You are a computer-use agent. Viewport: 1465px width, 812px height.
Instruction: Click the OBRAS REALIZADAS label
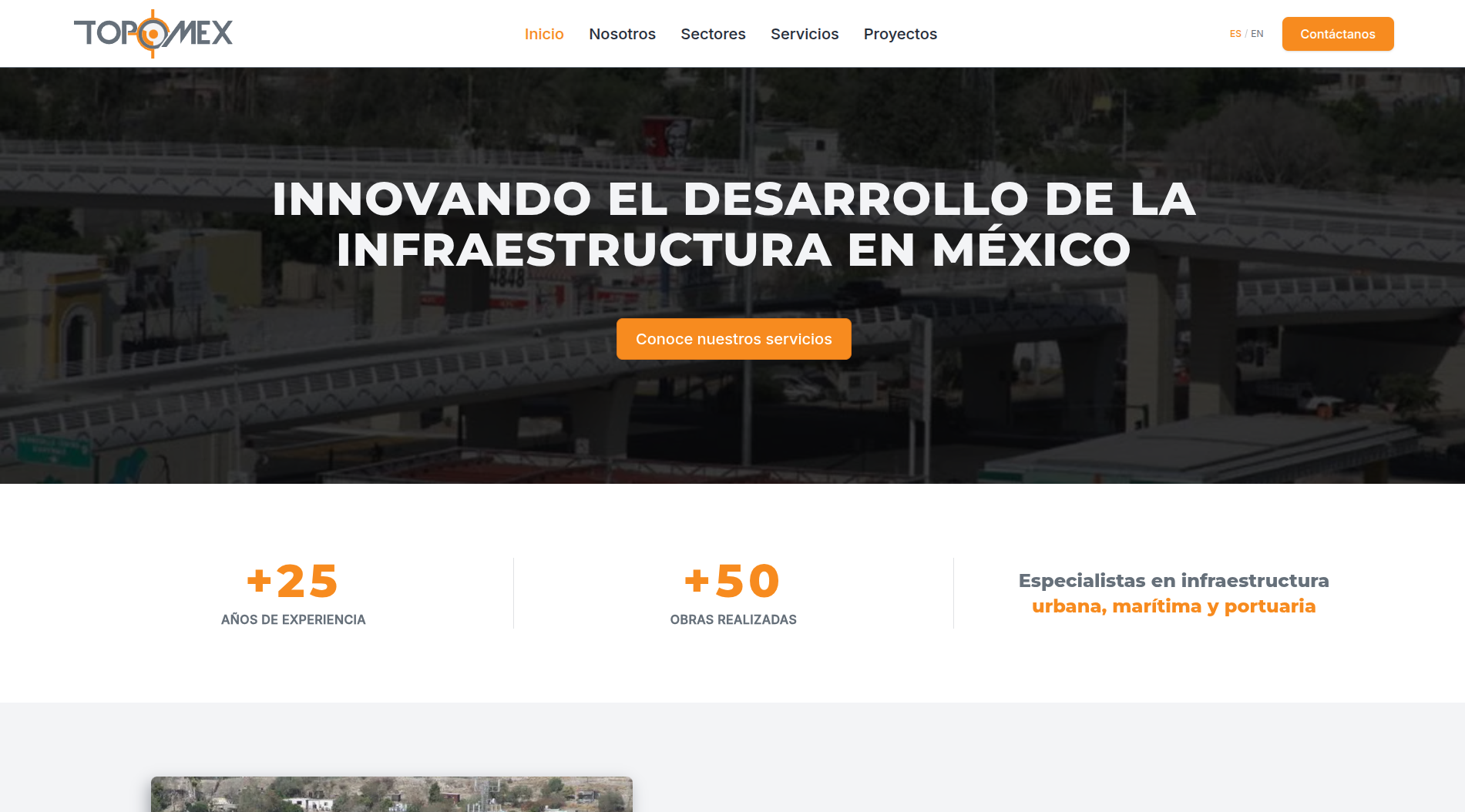tap(733, 619)
